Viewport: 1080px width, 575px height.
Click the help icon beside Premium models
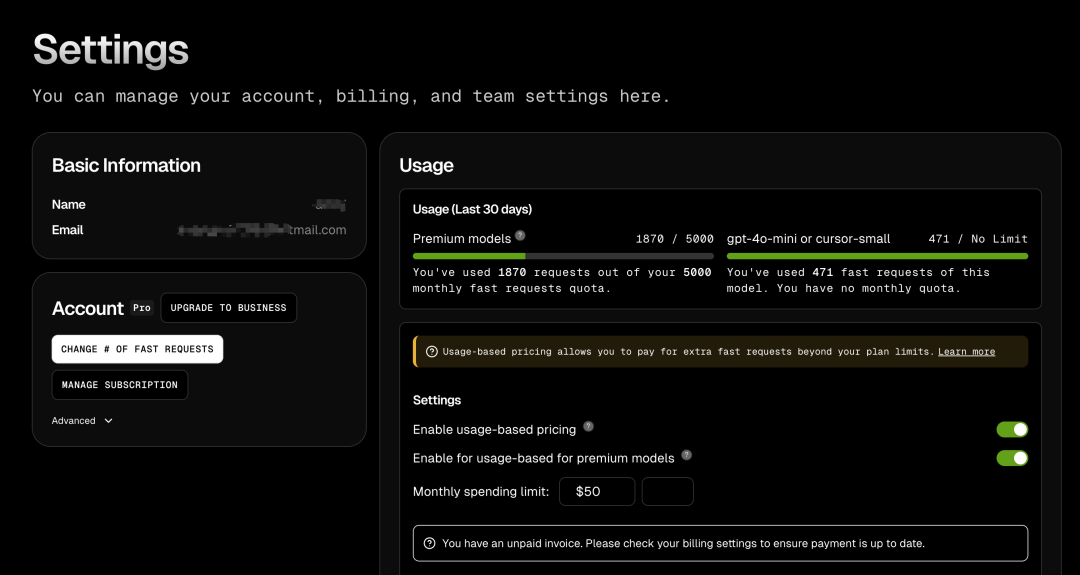click(x=520, y=237)
